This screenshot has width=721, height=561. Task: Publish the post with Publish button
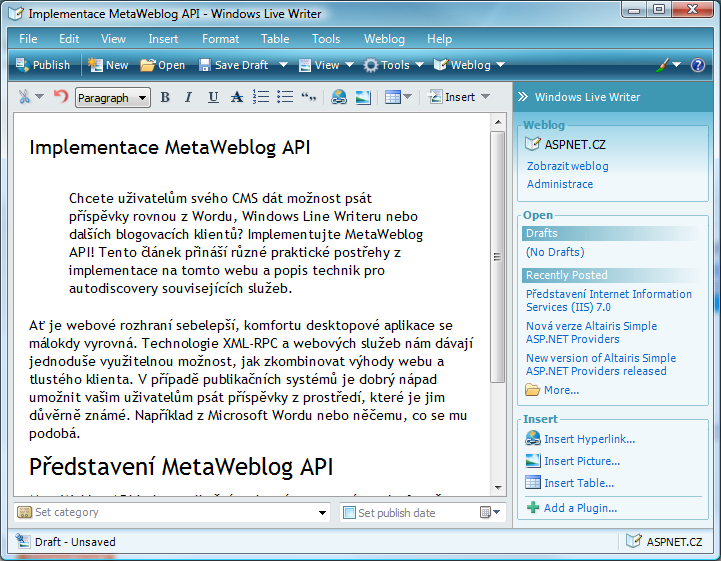(x=42, y=65)
